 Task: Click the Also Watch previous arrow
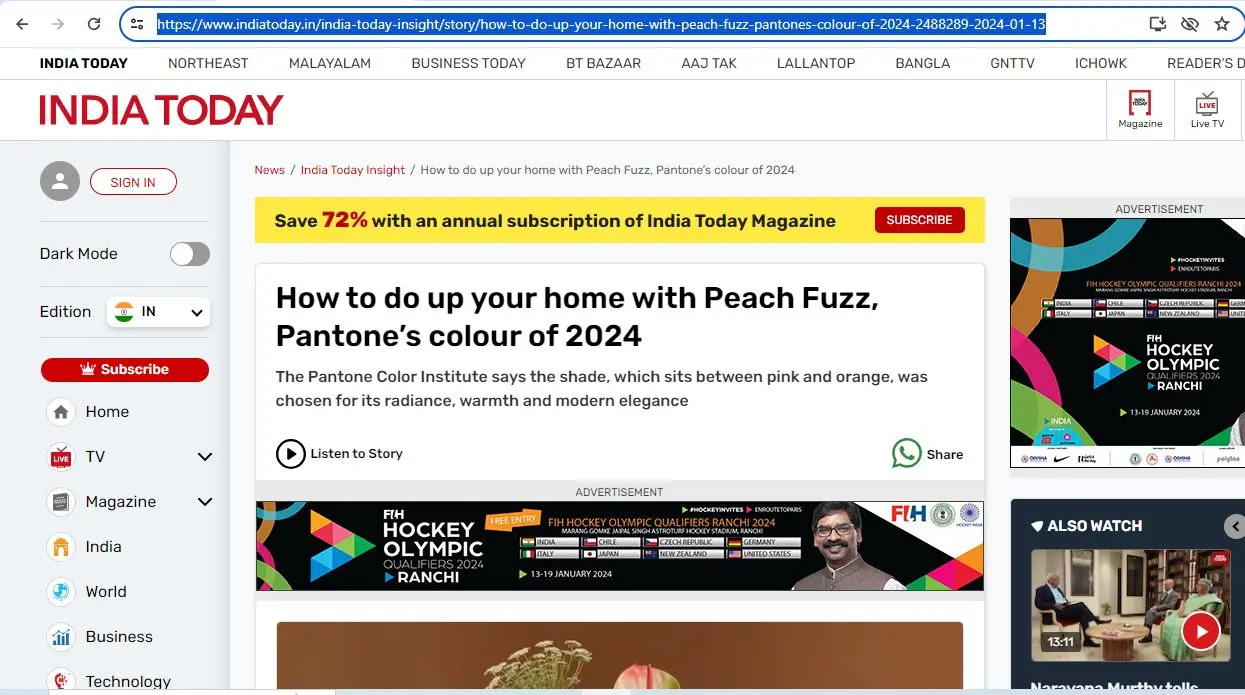(1234, 526)
